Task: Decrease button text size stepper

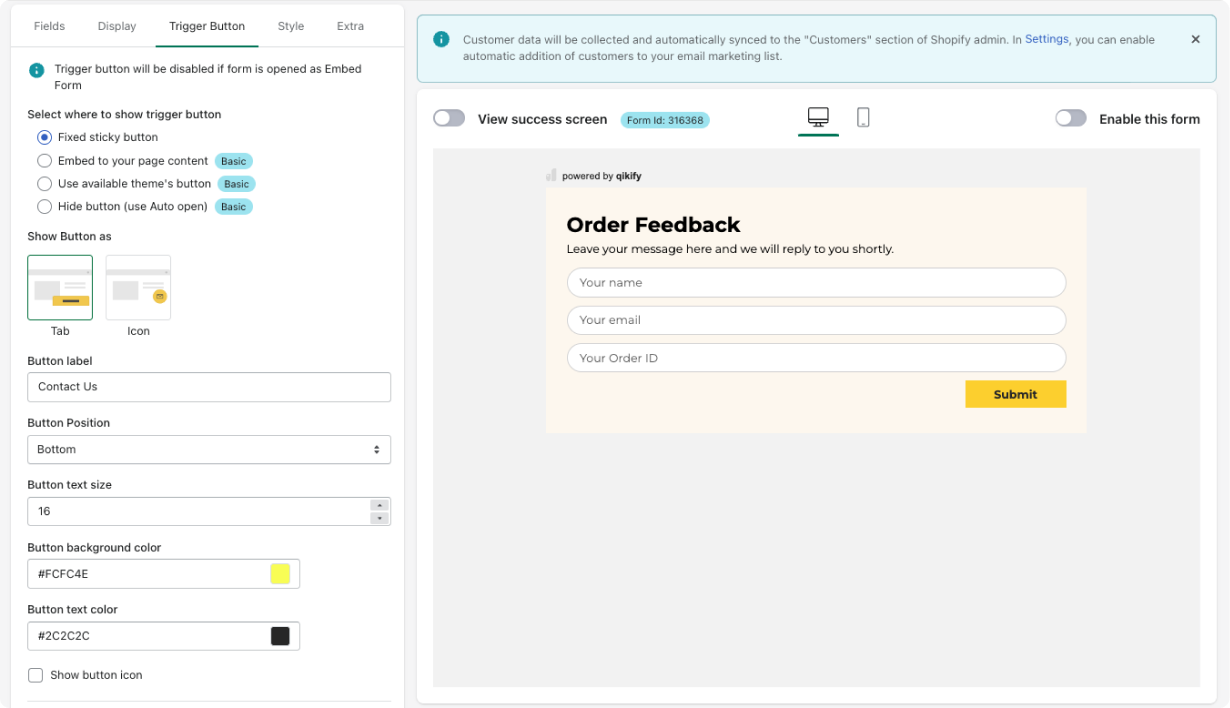Action: (x=379, y=518)
